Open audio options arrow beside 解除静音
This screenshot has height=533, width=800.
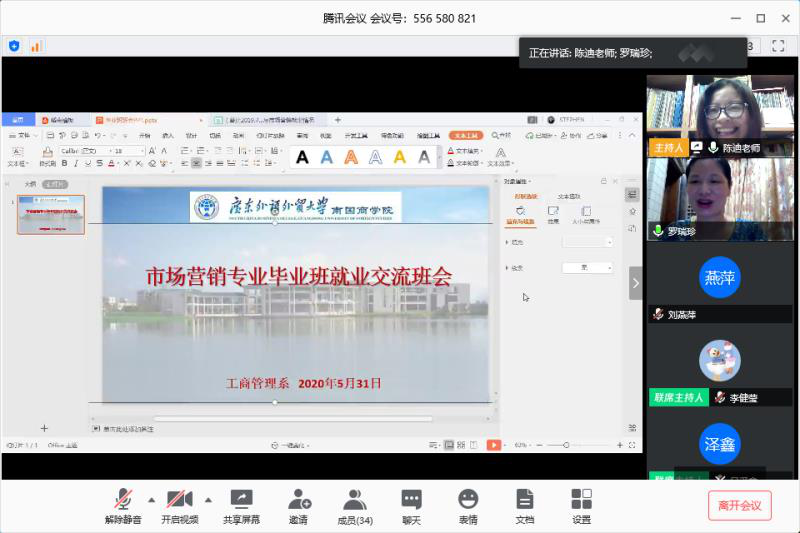coord(151,499)
